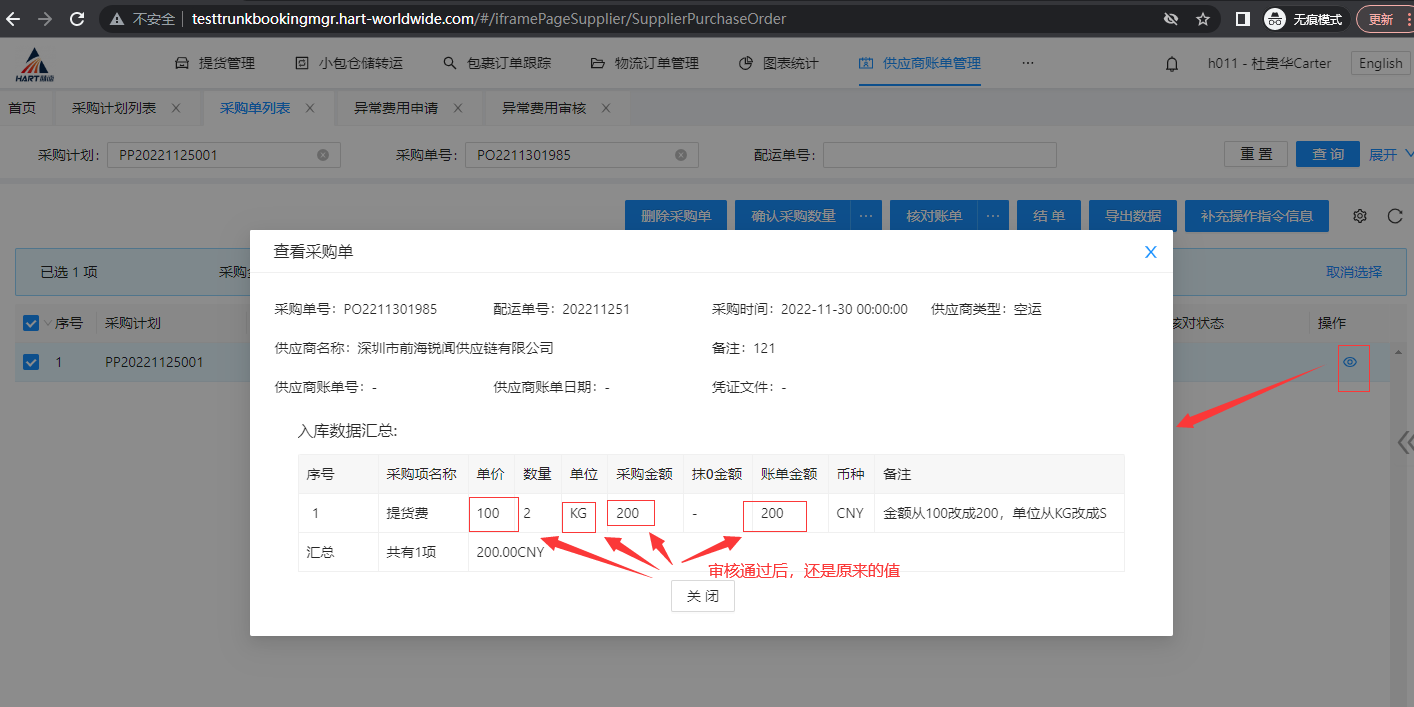1414x707 pixels.
Task: Open the table column settings gear
Action: pos(1359,216)
